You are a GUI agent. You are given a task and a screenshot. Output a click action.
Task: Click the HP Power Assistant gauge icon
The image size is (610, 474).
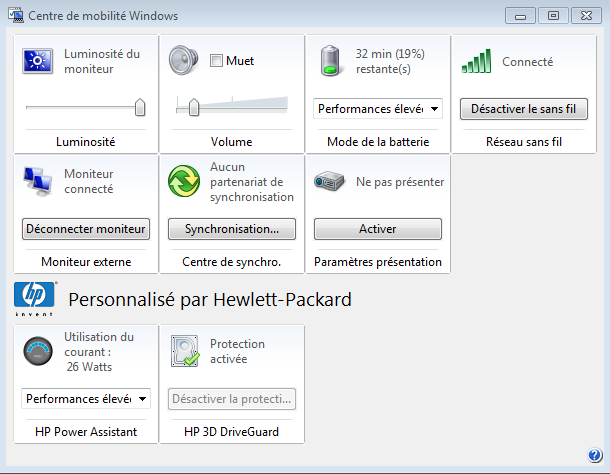[37, 352]
